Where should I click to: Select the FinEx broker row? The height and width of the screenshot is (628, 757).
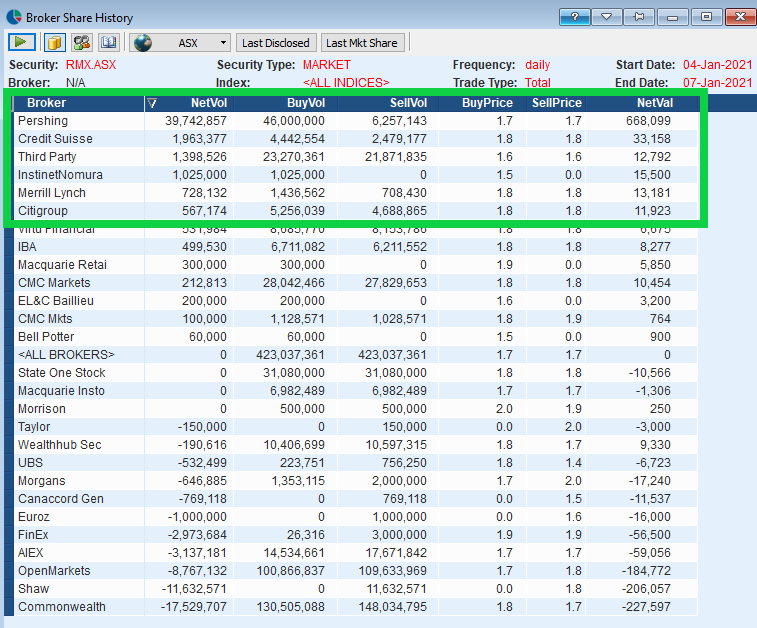[x=356, y=535]
